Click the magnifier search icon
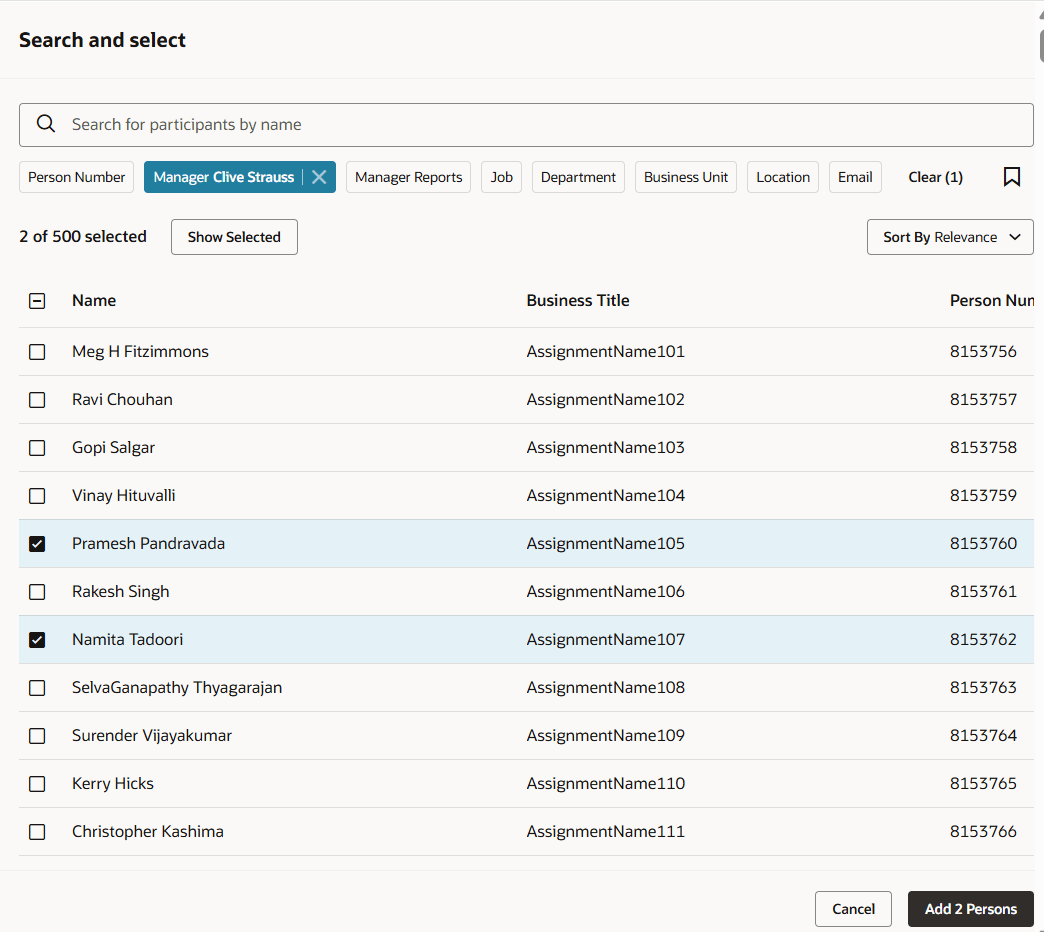 click(x=45, y=124)
